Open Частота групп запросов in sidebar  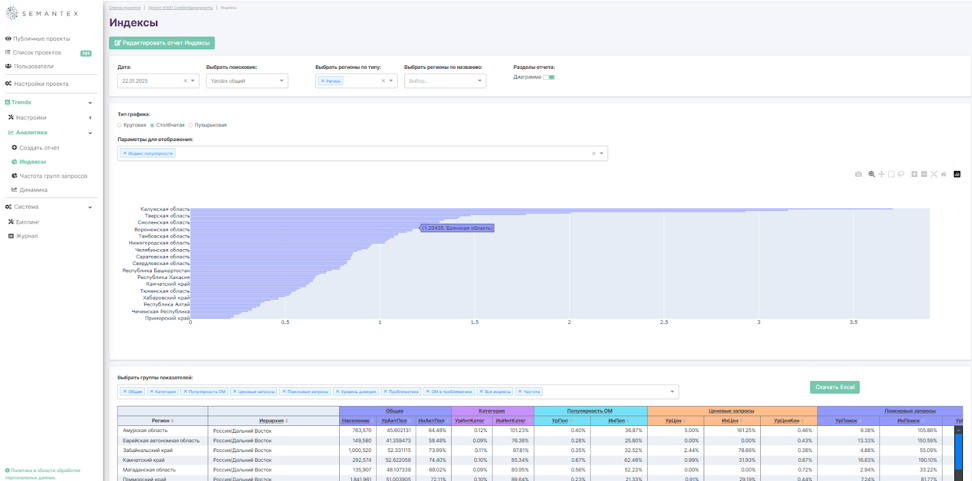click(x=53, y=176)
